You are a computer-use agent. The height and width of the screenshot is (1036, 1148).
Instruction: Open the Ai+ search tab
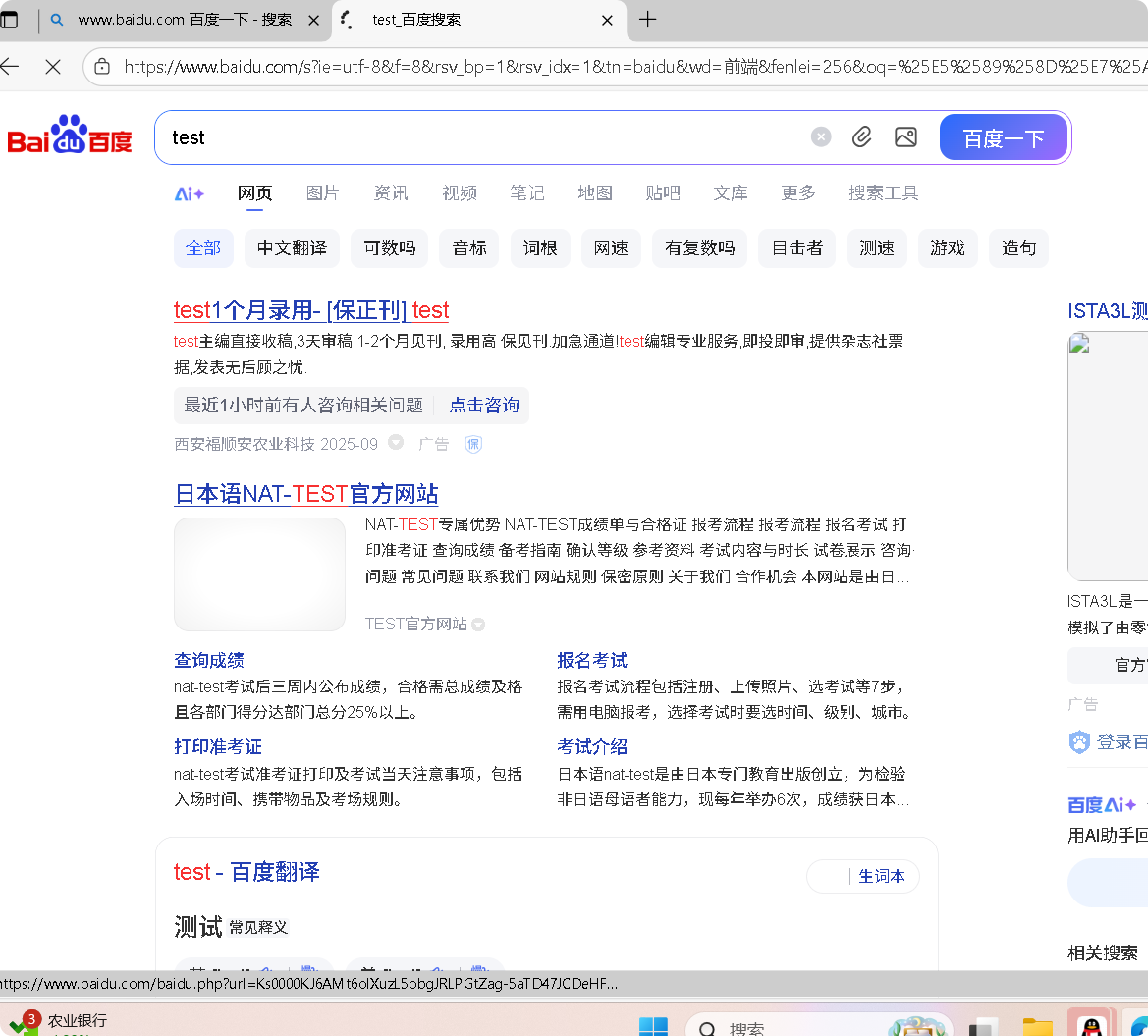point(189,193)
